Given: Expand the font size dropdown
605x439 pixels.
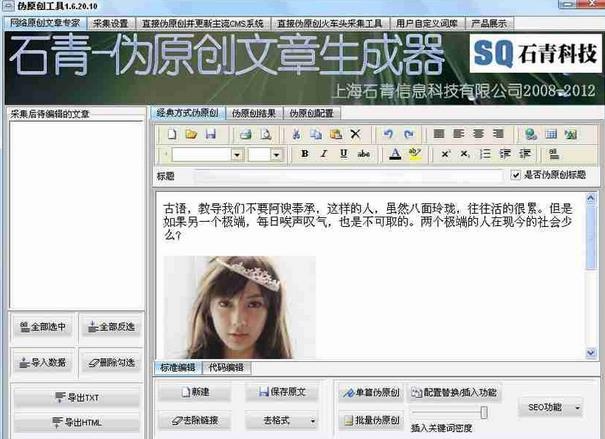Looking at the screenshot, I should pos(276,155).
